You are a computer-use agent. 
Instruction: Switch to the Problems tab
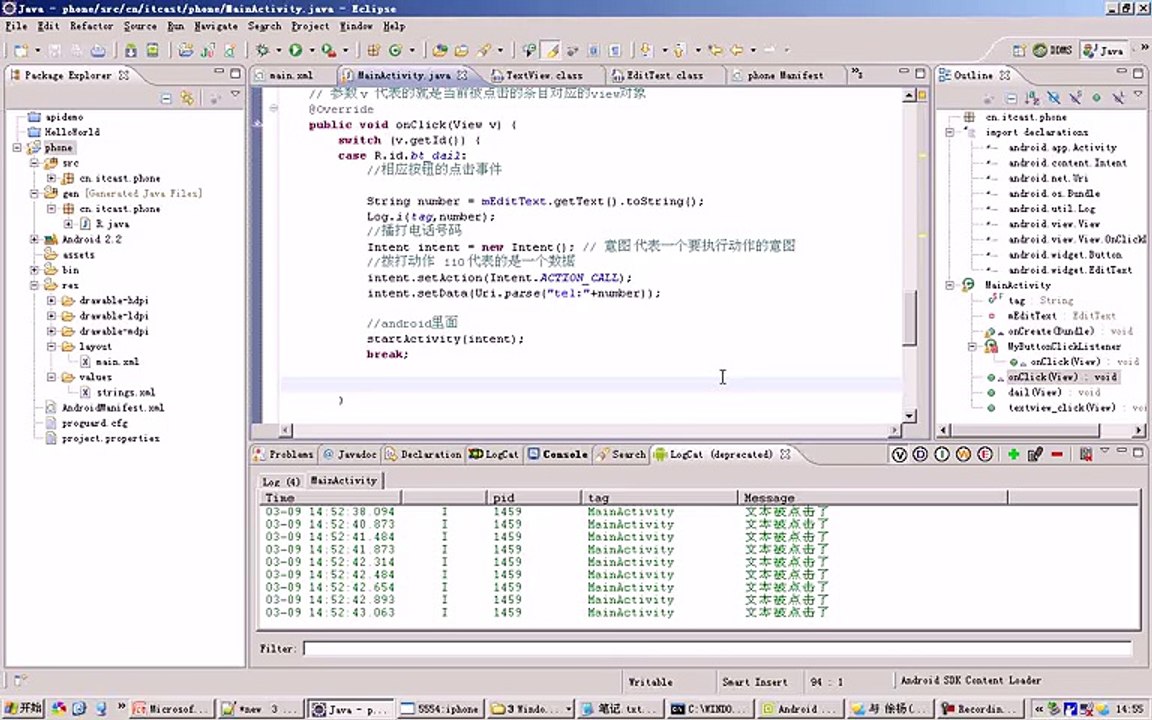tap(283, 455)
